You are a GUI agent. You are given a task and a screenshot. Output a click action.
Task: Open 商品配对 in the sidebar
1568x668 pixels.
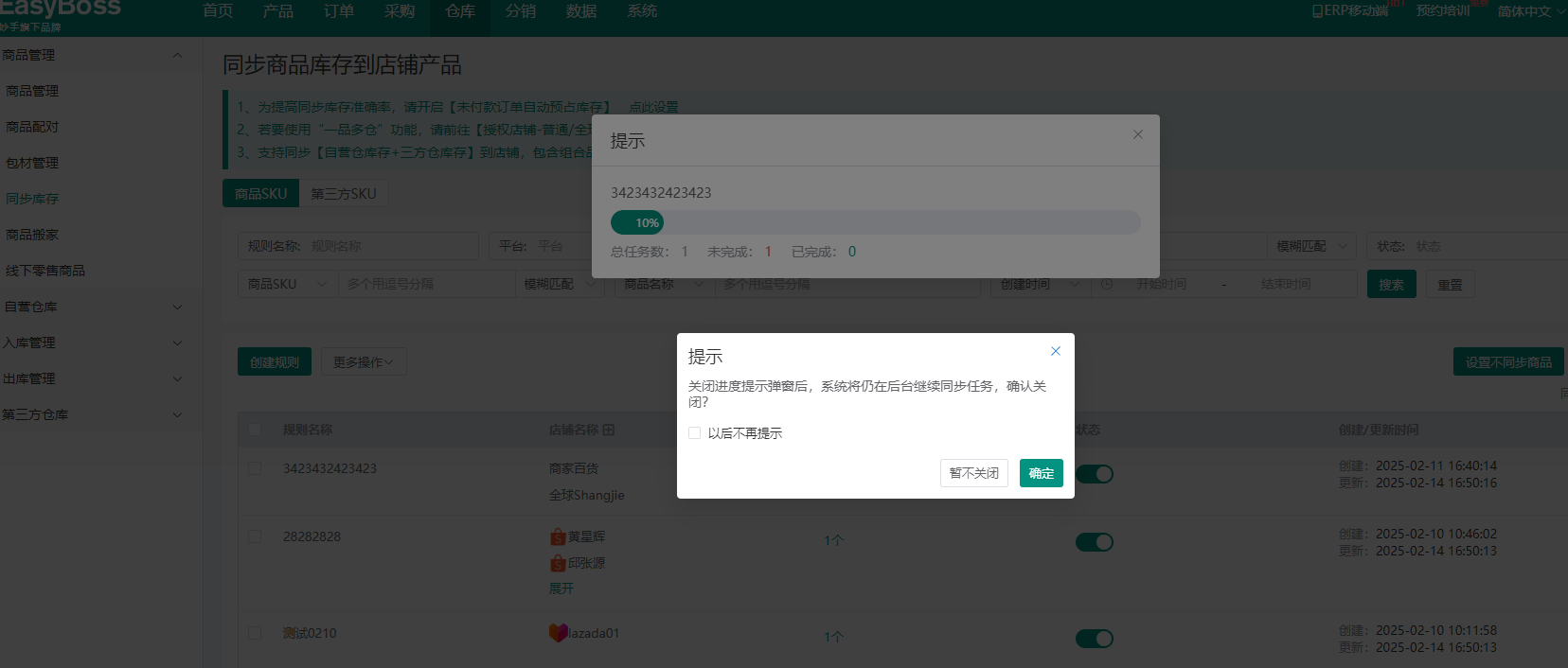pyautogui.click(x=32, y=127)
